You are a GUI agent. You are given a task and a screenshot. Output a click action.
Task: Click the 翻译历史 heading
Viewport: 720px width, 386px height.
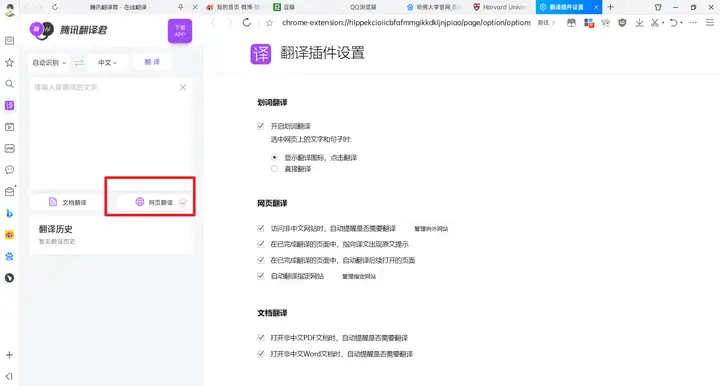[56, 229]
